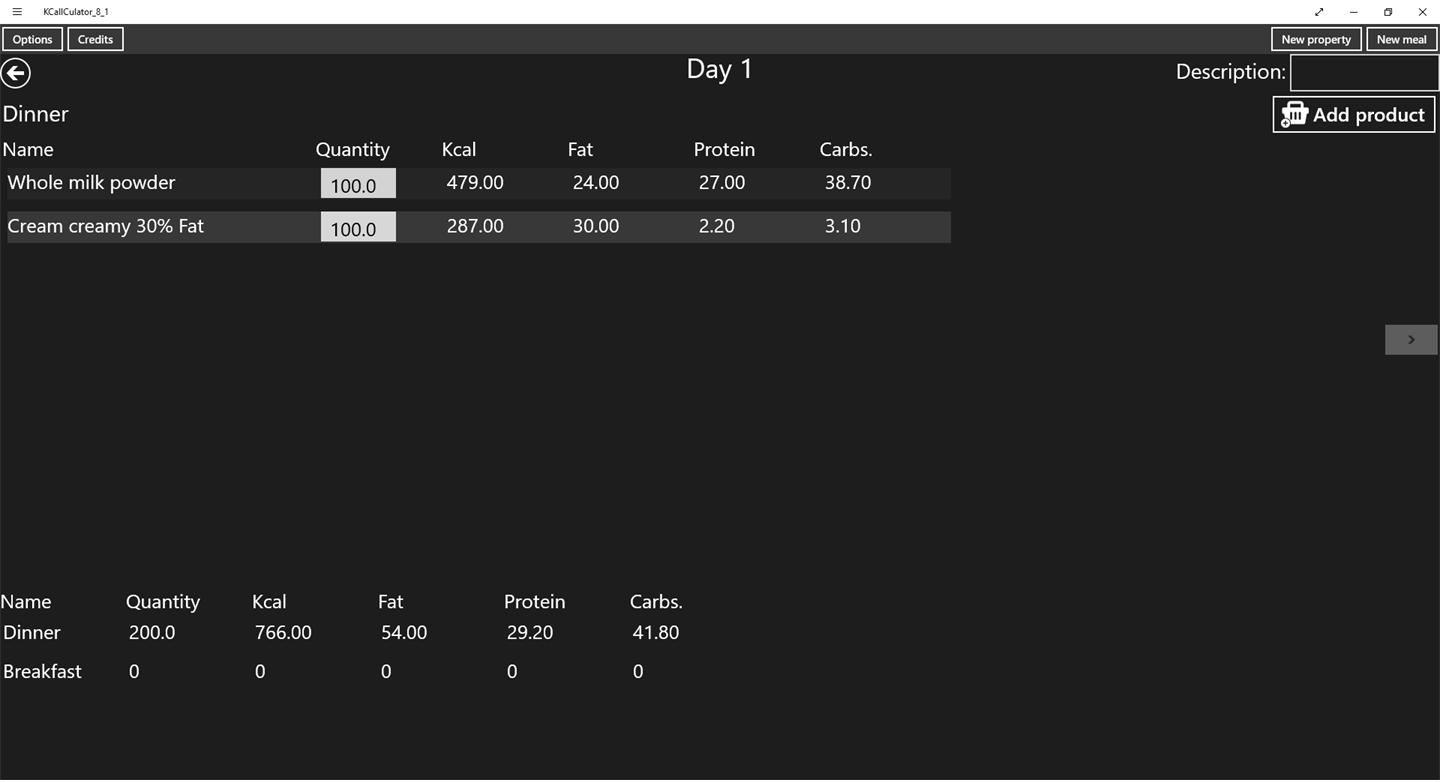Open the Options menu
Screen dimensions: 1440x782
click(x=33, y=39)
